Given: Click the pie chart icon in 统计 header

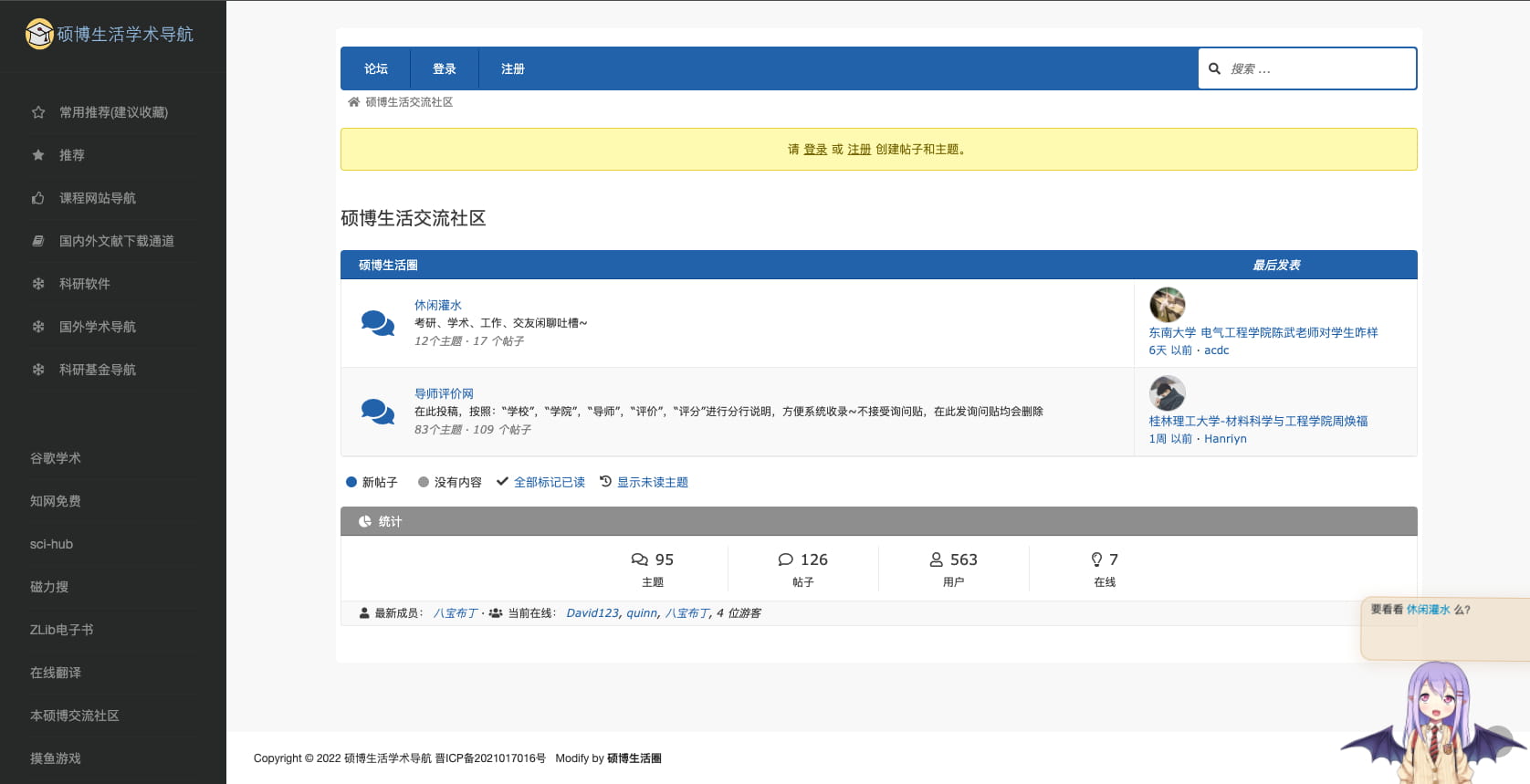Looking at the screenshot, I should click(365, 521).
